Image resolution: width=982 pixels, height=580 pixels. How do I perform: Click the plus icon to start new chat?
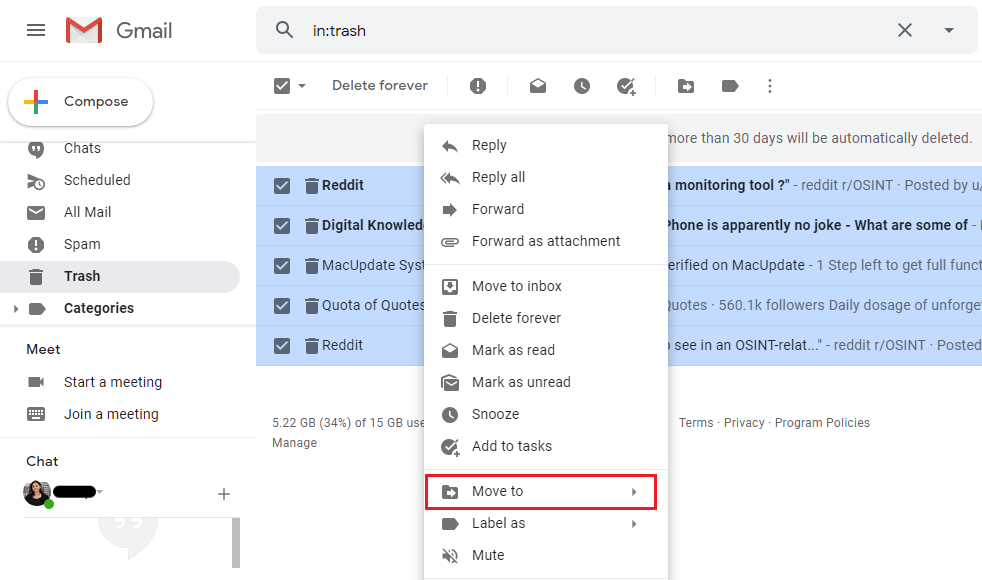point(224,494)
